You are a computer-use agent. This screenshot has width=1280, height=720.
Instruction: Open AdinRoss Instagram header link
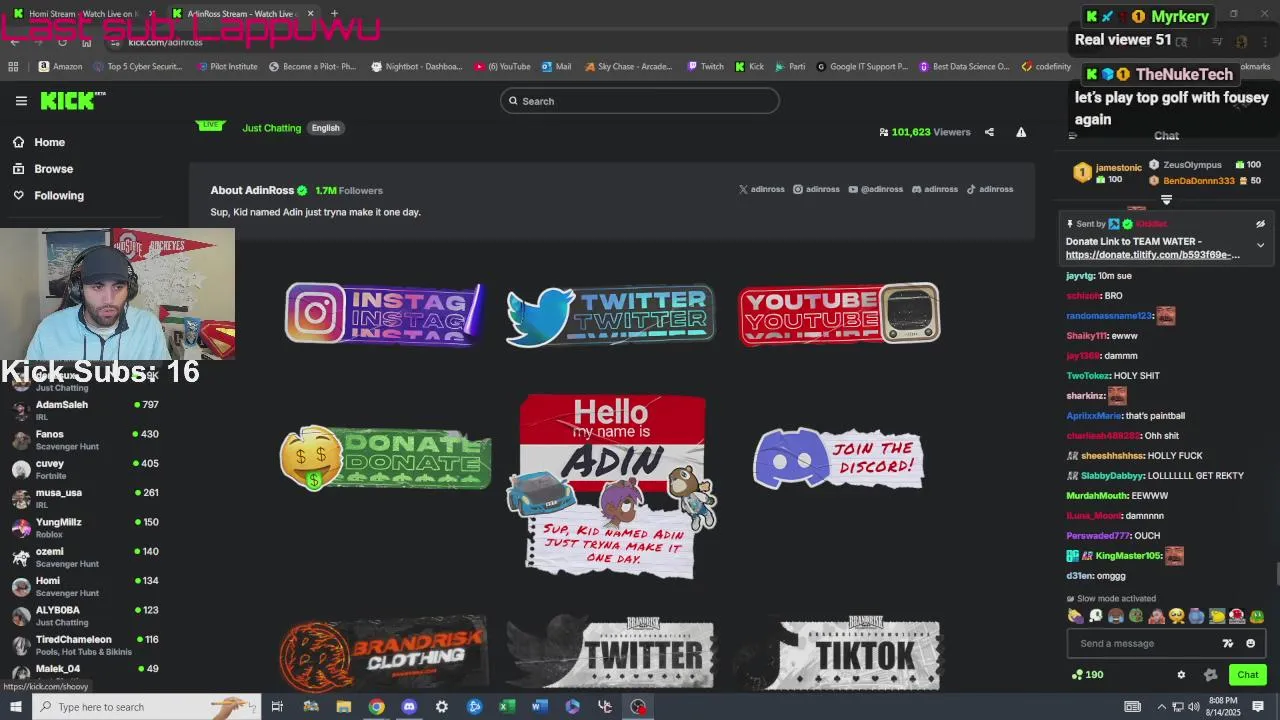[x=817, y=189]
